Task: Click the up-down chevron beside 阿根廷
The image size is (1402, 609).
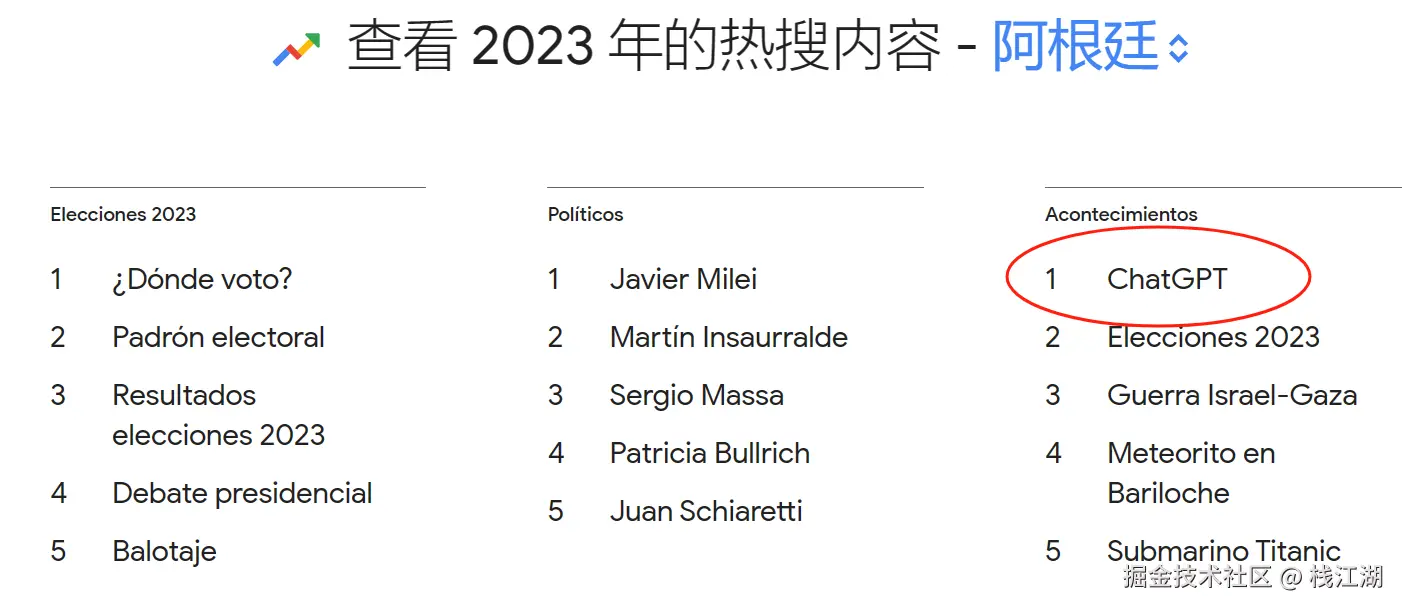Action: tap(1179, 49)
